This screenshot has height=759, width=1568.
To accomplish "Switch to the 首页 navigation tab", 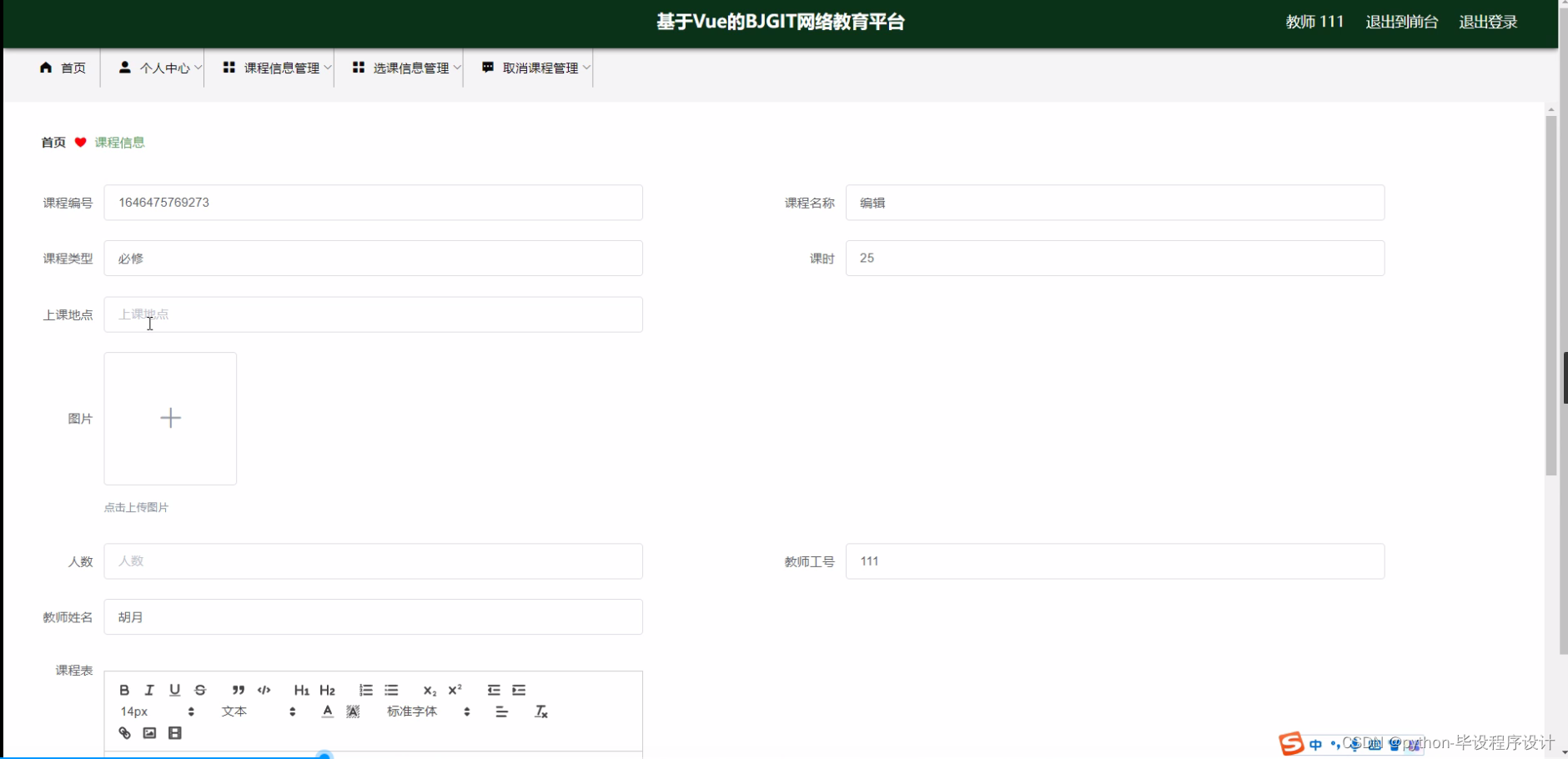I will point(63,68).
